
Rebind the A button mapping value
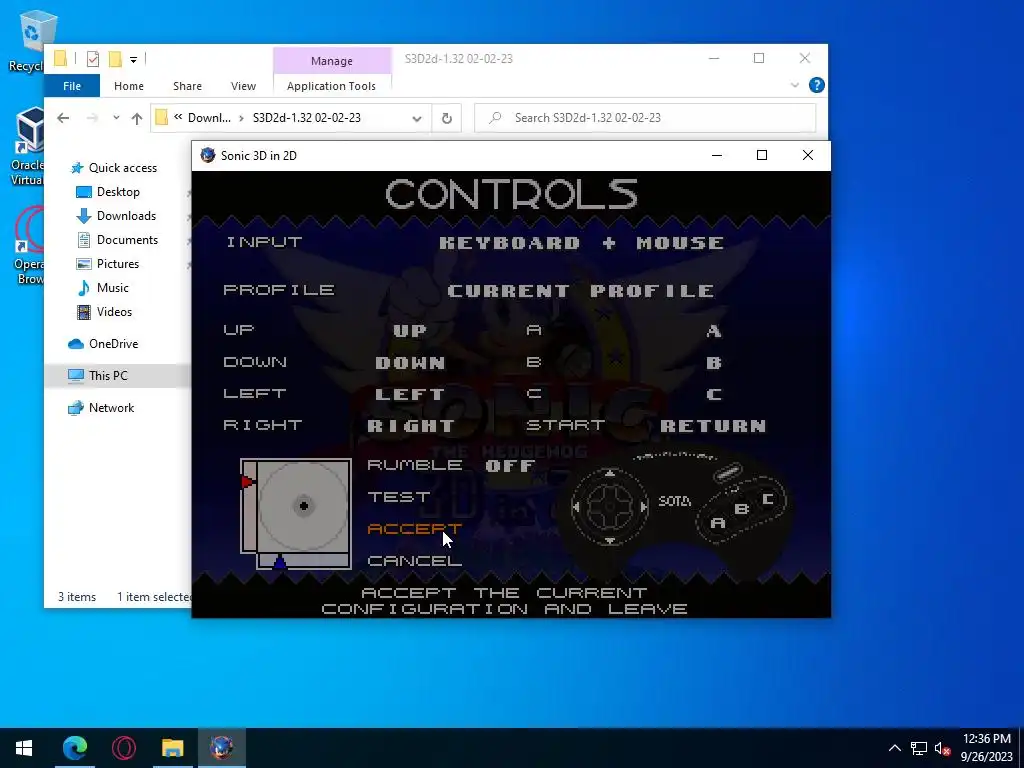coord(714,331)
